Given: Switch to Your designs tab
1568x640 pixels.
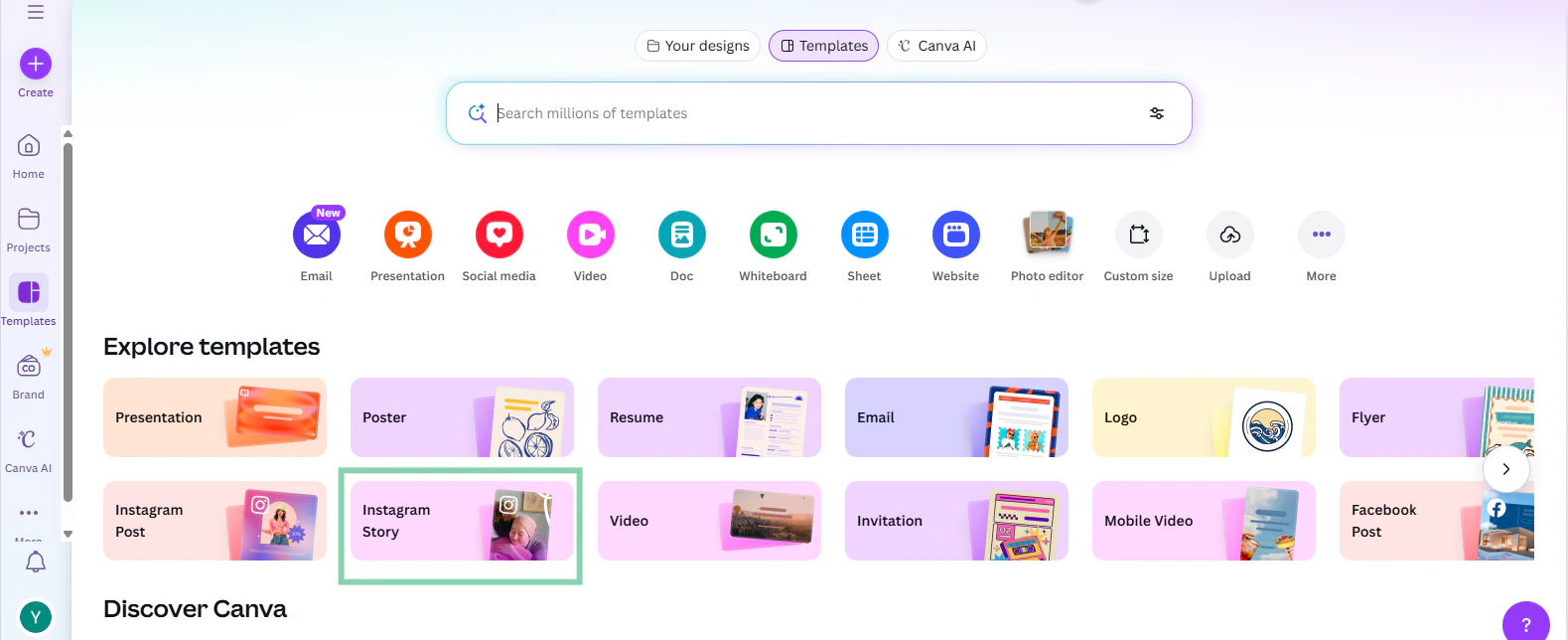Looking at the screenshot, I should click(697, 46).
